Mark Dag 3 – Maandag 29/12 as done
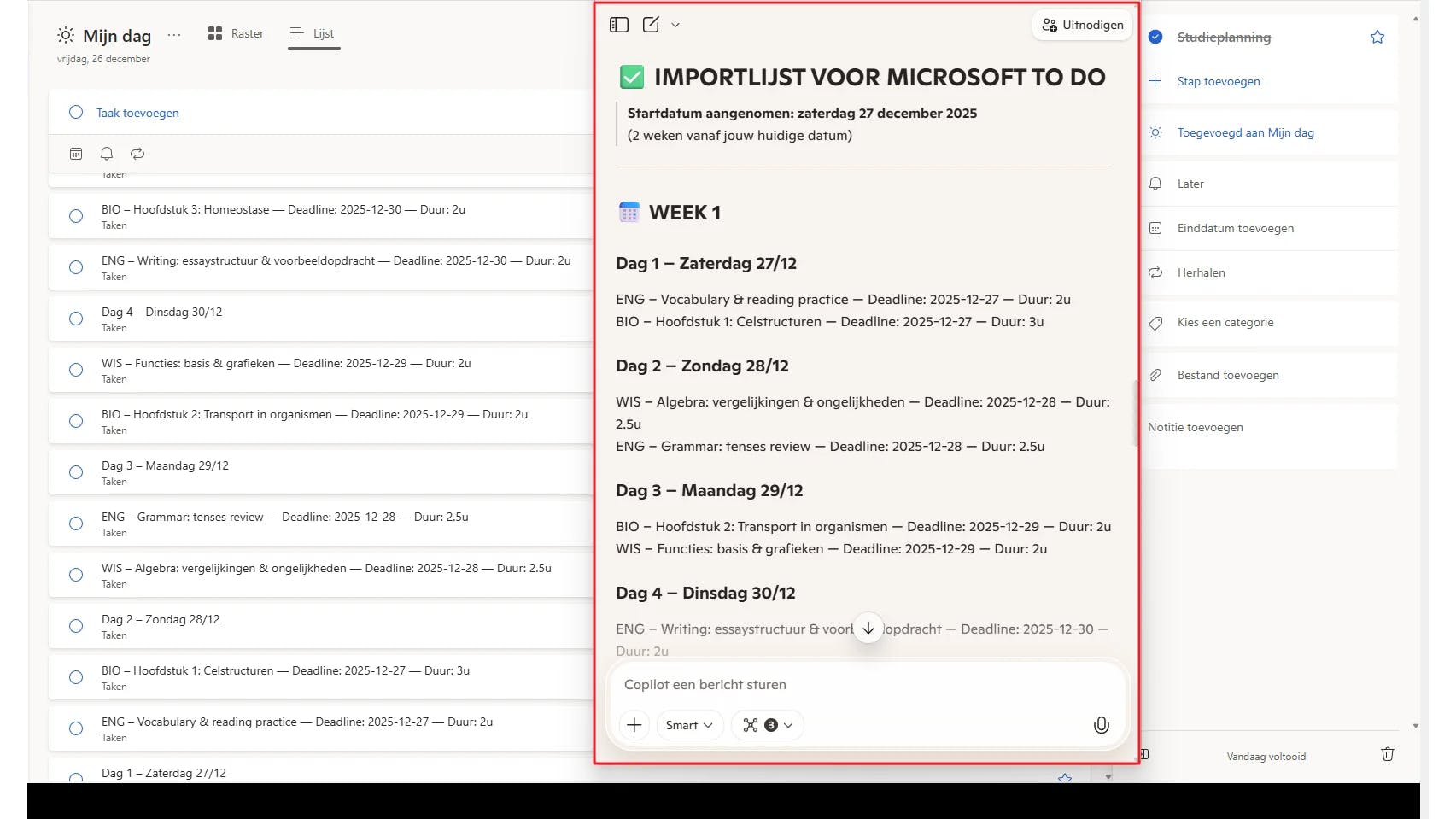Image resolution: width=1456 pixels, height=819 pixels. tap(76, 472)
